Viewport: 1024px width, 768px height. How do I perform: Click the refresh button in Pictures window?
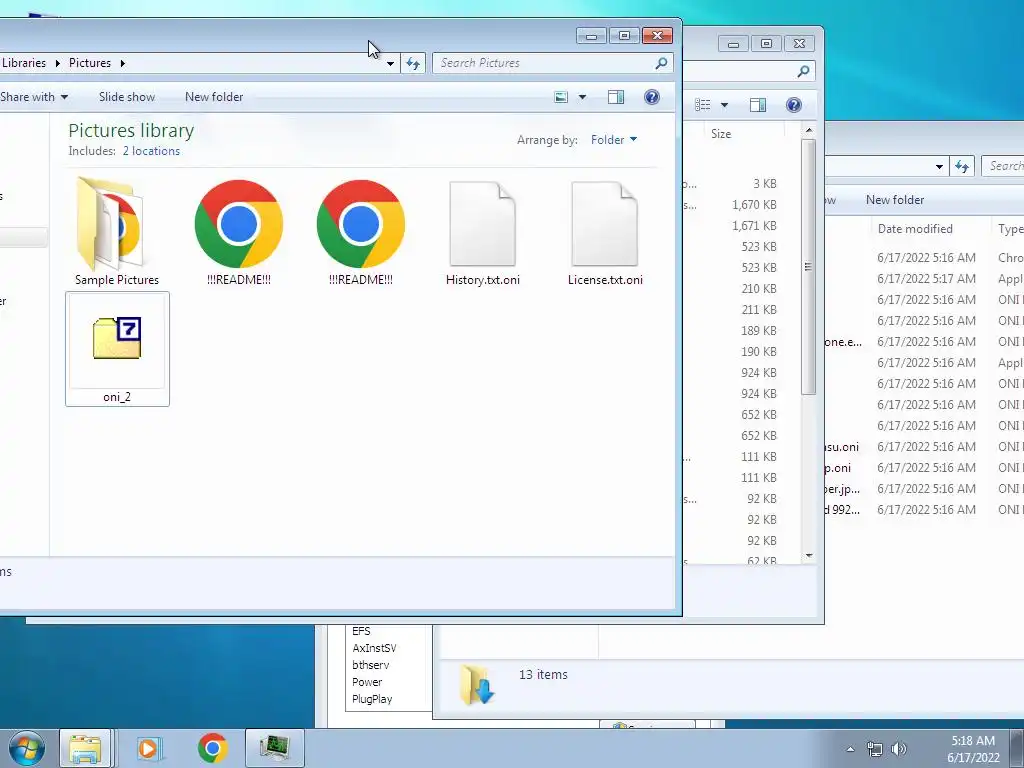click(x=413, y=63)
